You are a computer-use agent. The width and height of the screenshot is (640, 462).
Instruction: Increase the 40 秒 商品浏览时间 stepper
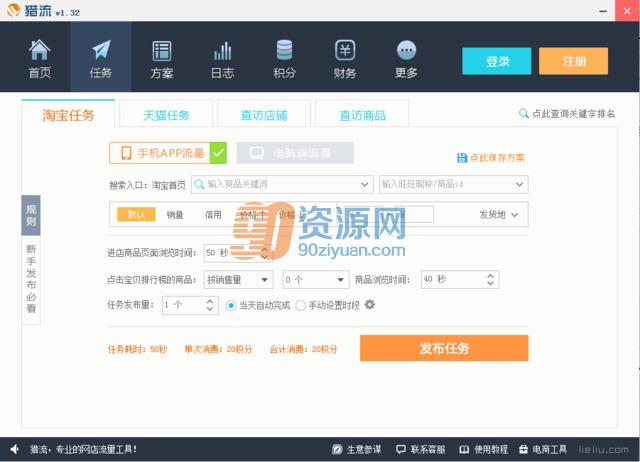pyautogui.click(x=491, y=275)
